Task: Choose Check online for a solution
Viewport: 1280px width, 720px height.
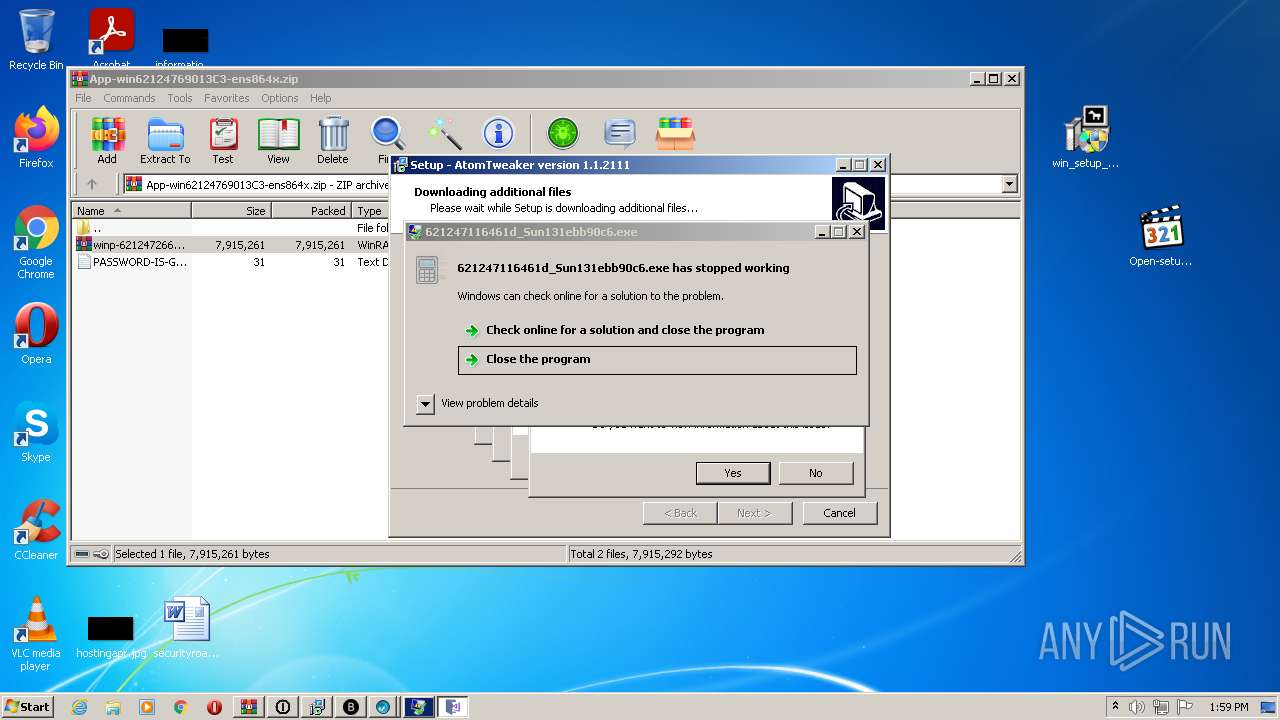Action: [657, 330]
